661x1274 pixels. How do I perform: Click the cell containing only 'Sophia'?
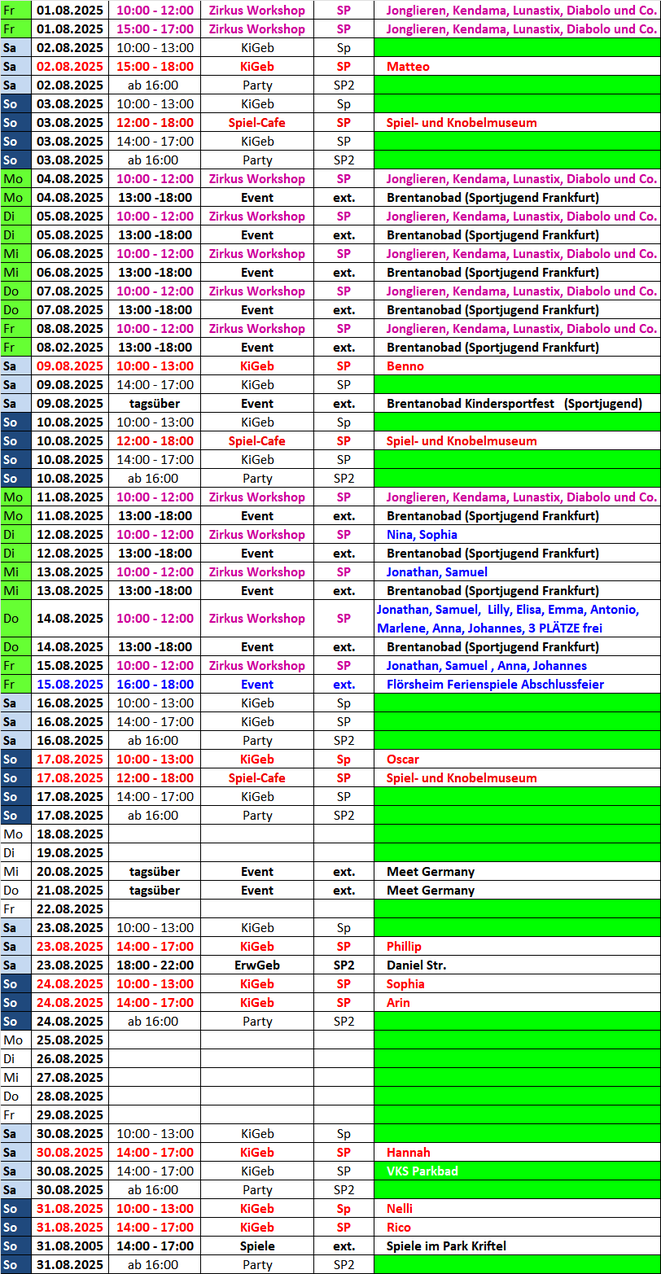[517, 984]
